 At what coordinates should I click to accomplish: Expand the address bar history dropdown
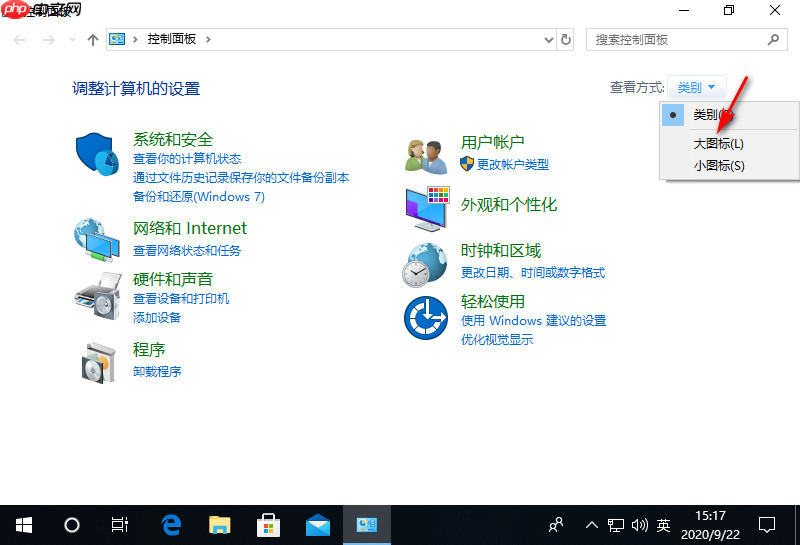click(x=548, y=40)
